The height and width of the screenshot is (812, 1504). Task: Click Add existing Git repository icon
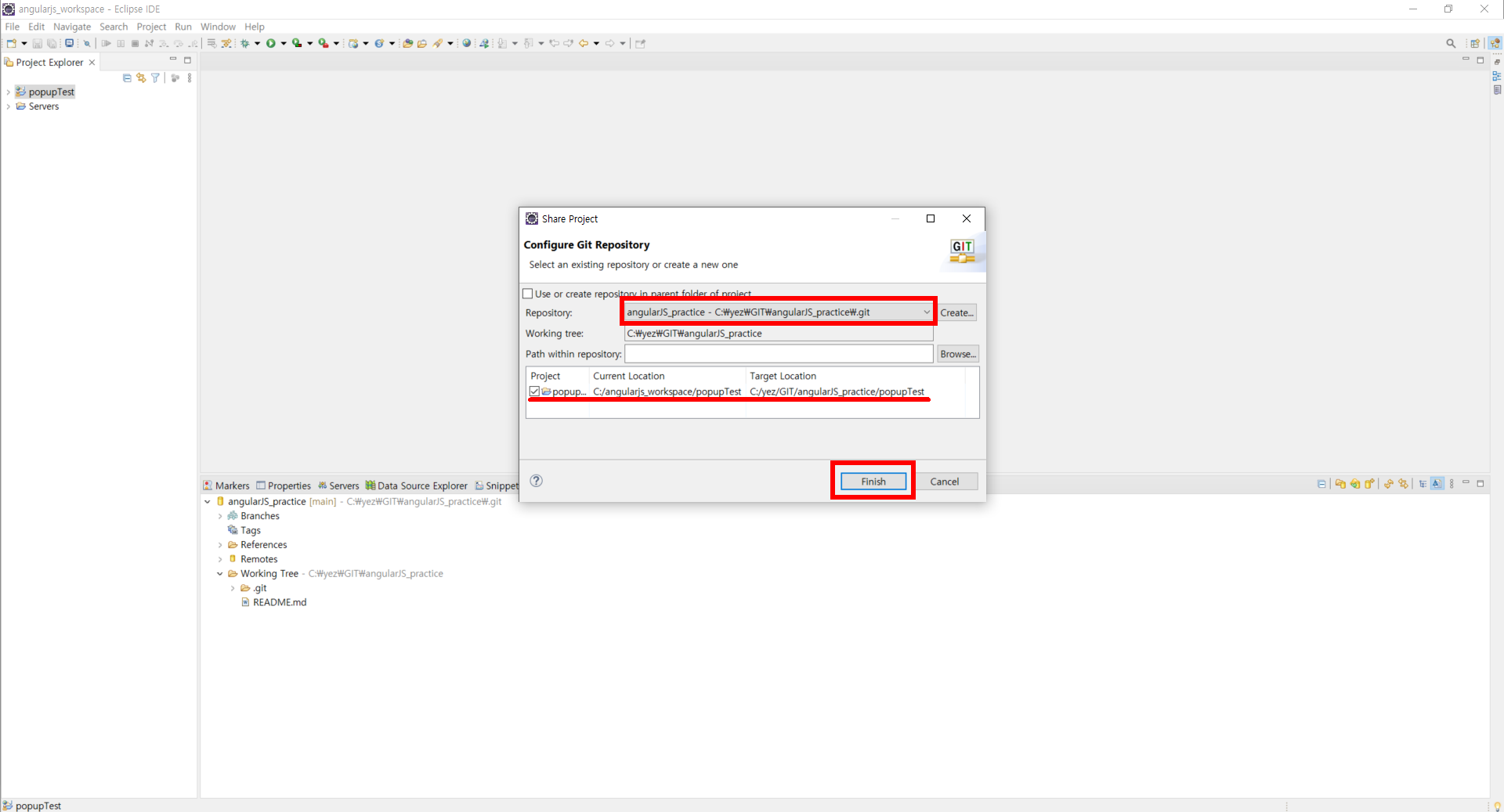tap(1340, 484)
